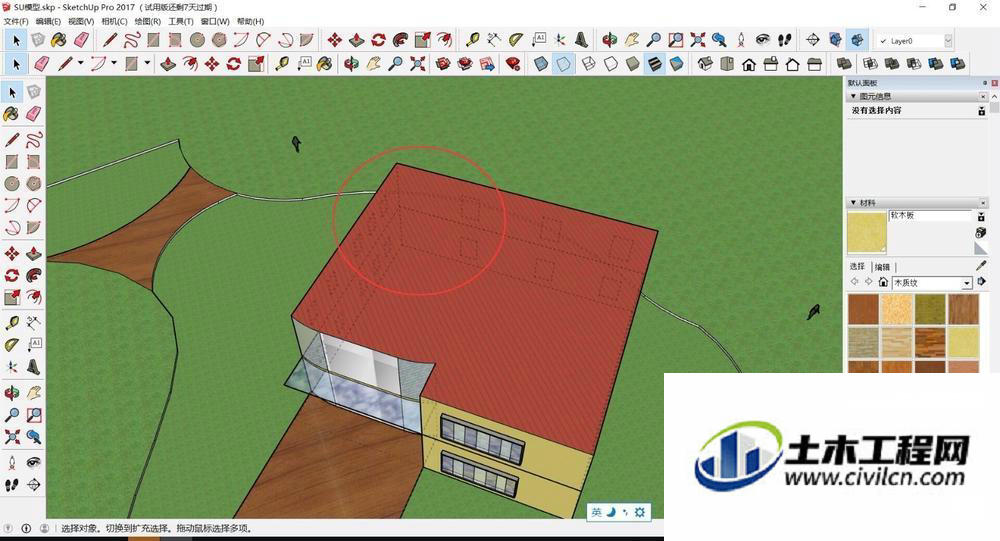The width and height of the screenshot is (1000, 541).
Task: Open dropdown arrow beside second-row pencil tool
Action: pyautogui.click(x=80, y=63)
